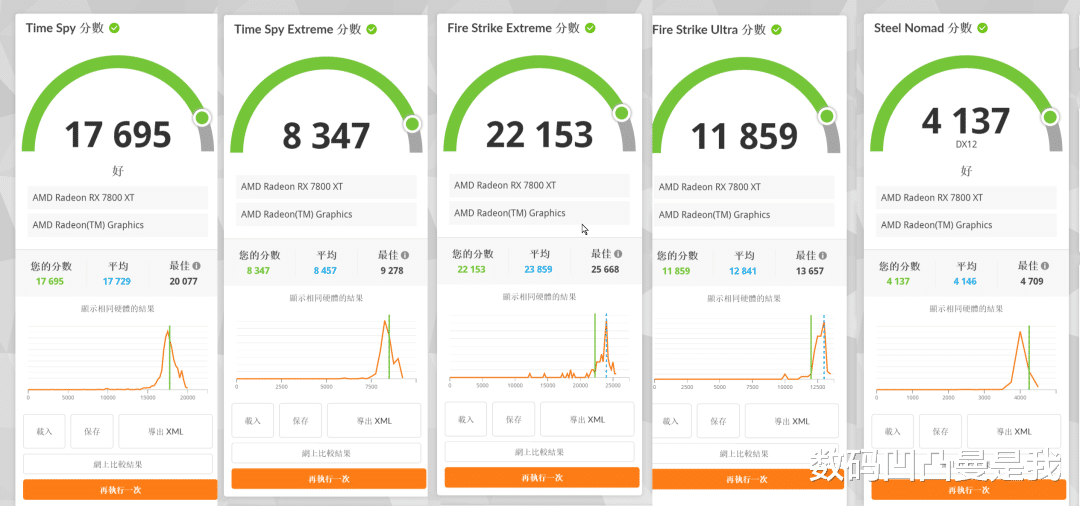Click the large 17 695 score
This screenshot has width=1080, height=506.
[118, 135]
